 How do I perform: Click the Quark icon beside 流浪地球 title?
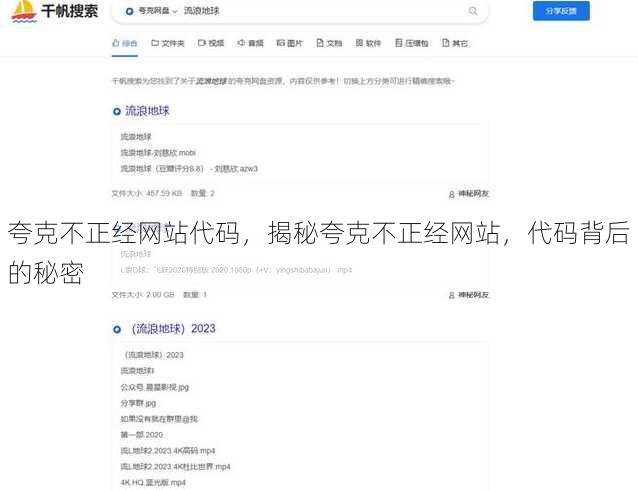(x=117, y=111)
